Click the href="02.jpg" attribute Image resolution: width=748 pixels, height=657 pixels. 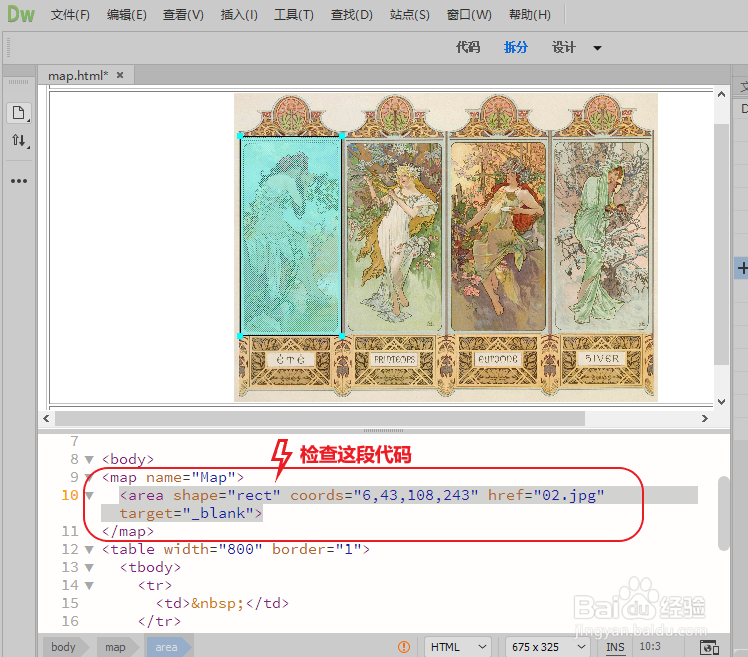(546, 495)
